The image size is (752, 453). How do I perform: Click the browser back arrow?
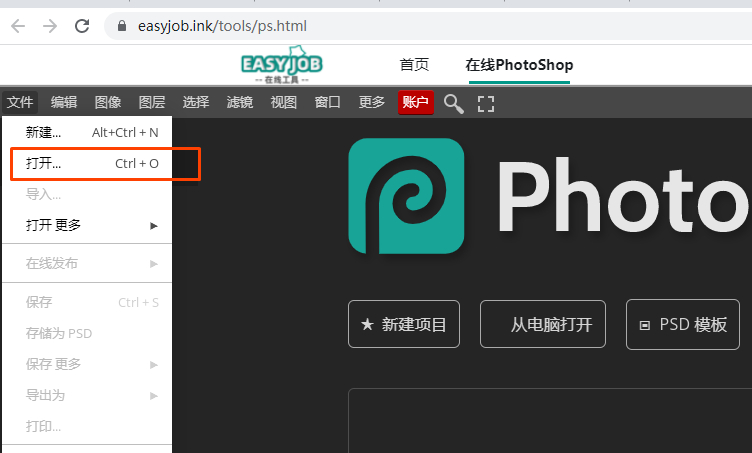18,26
